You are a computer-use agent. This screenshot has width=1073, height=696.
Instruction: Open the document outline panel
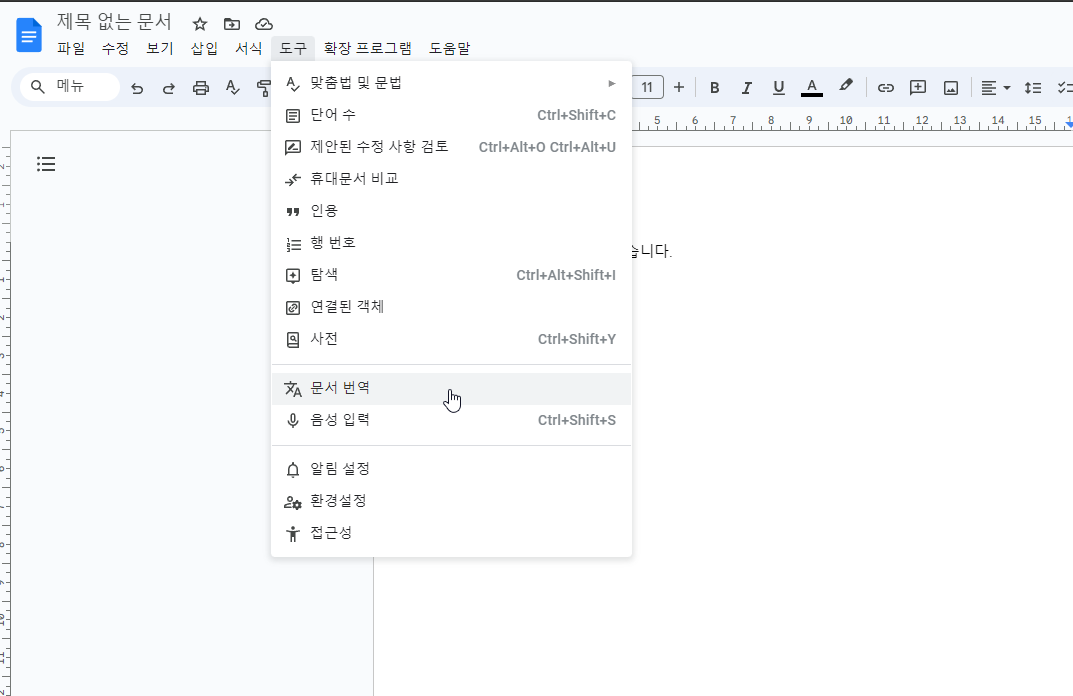(x=46, y=163)
